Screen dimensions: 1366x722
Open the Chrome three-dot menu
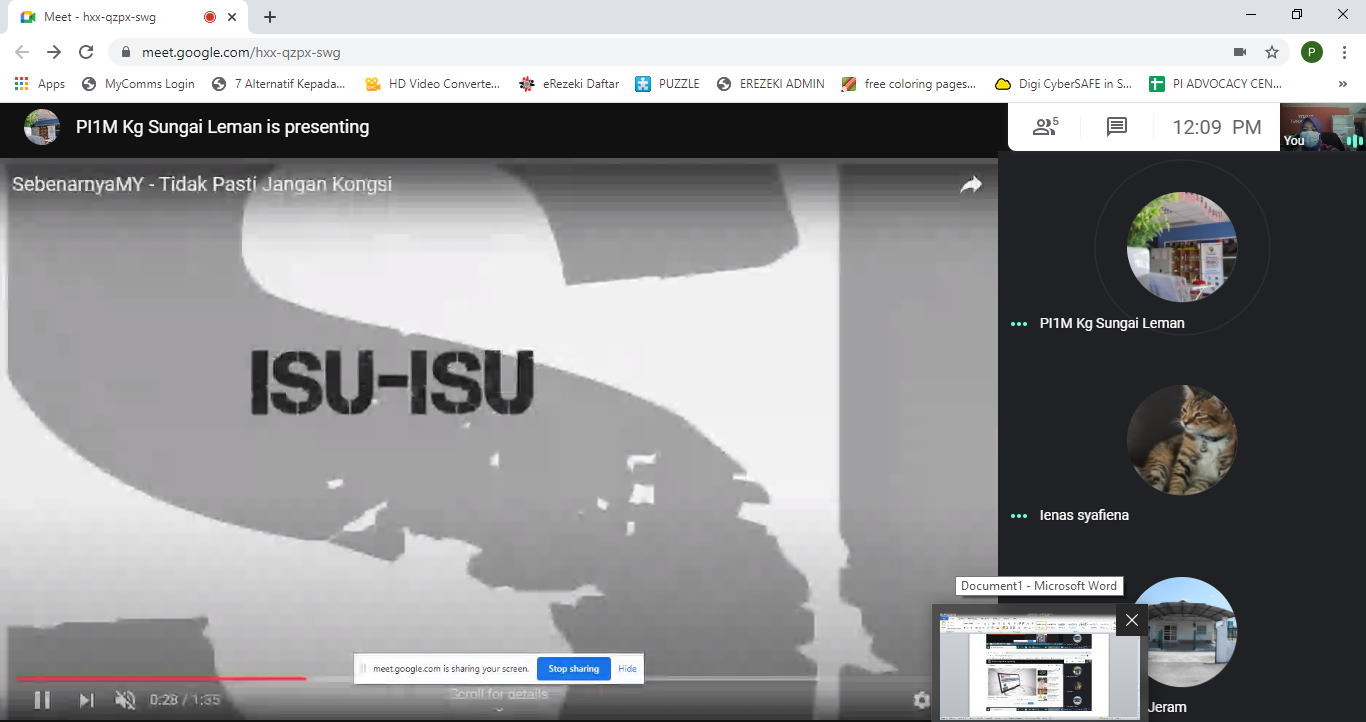[x=1344, y=52]
